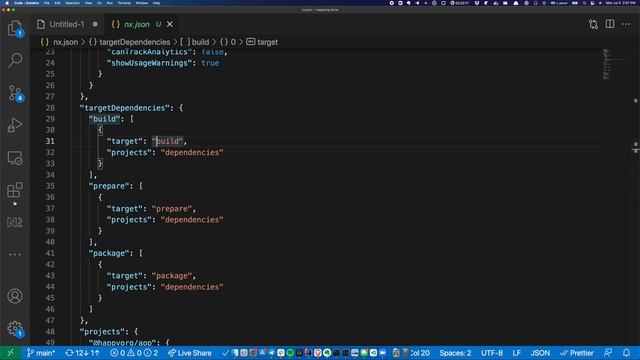Click nx.json in the breadcrumb
This screenshot has width=640, height=360.
pyautogui.click(x=65, y=42)
